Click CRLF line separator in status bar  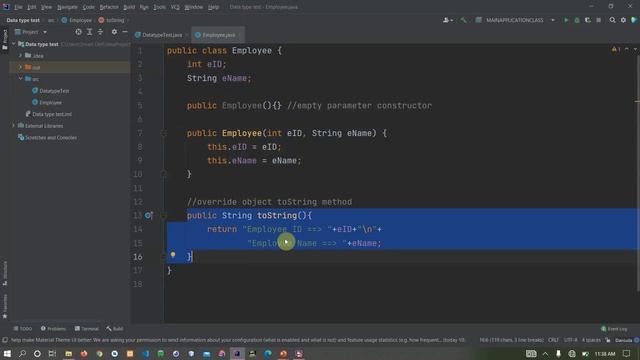pyautogui.click(x=553, y=340)
